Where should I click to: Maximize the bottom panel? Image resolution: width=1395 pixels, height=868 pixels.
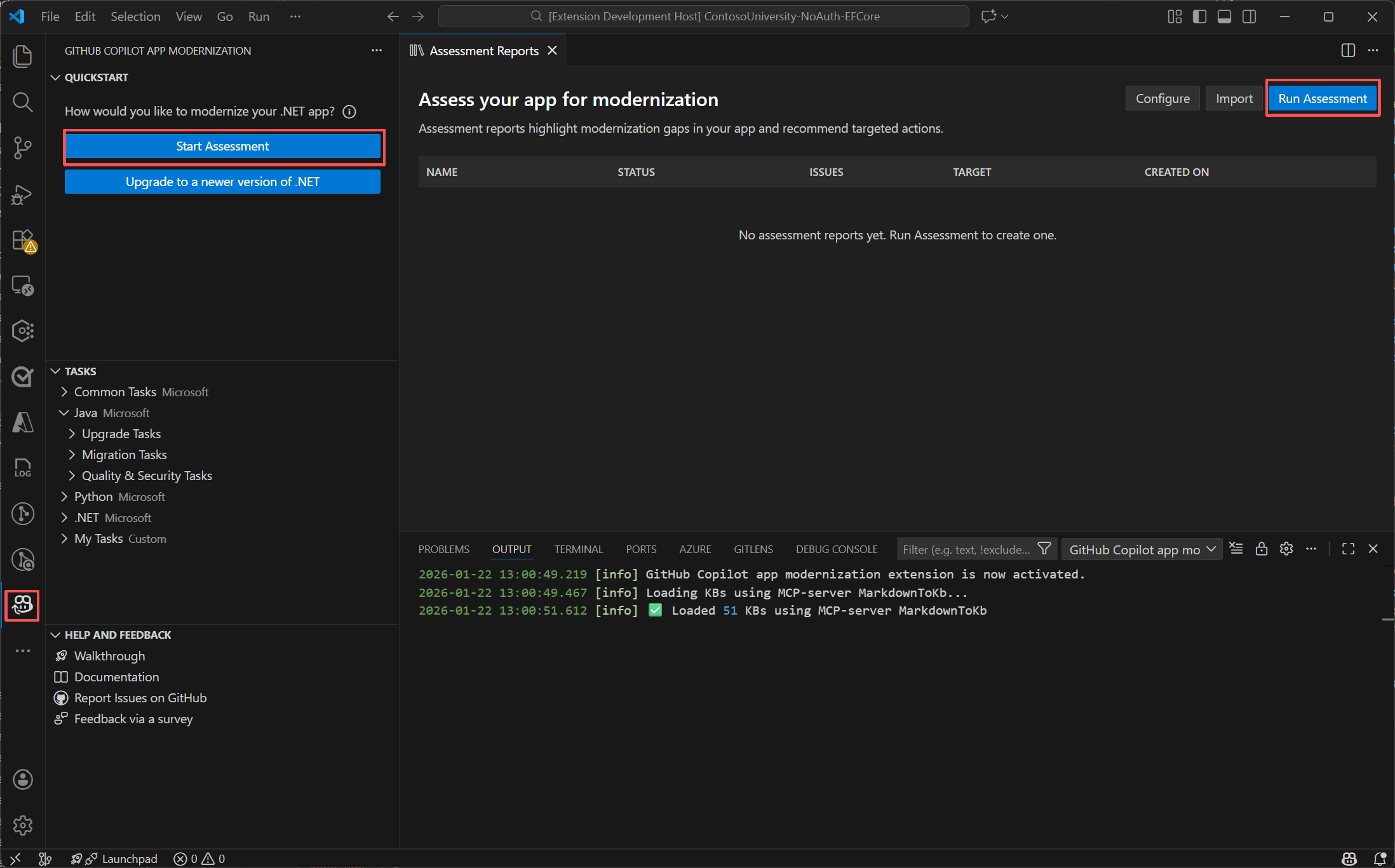click(1348, 549)
